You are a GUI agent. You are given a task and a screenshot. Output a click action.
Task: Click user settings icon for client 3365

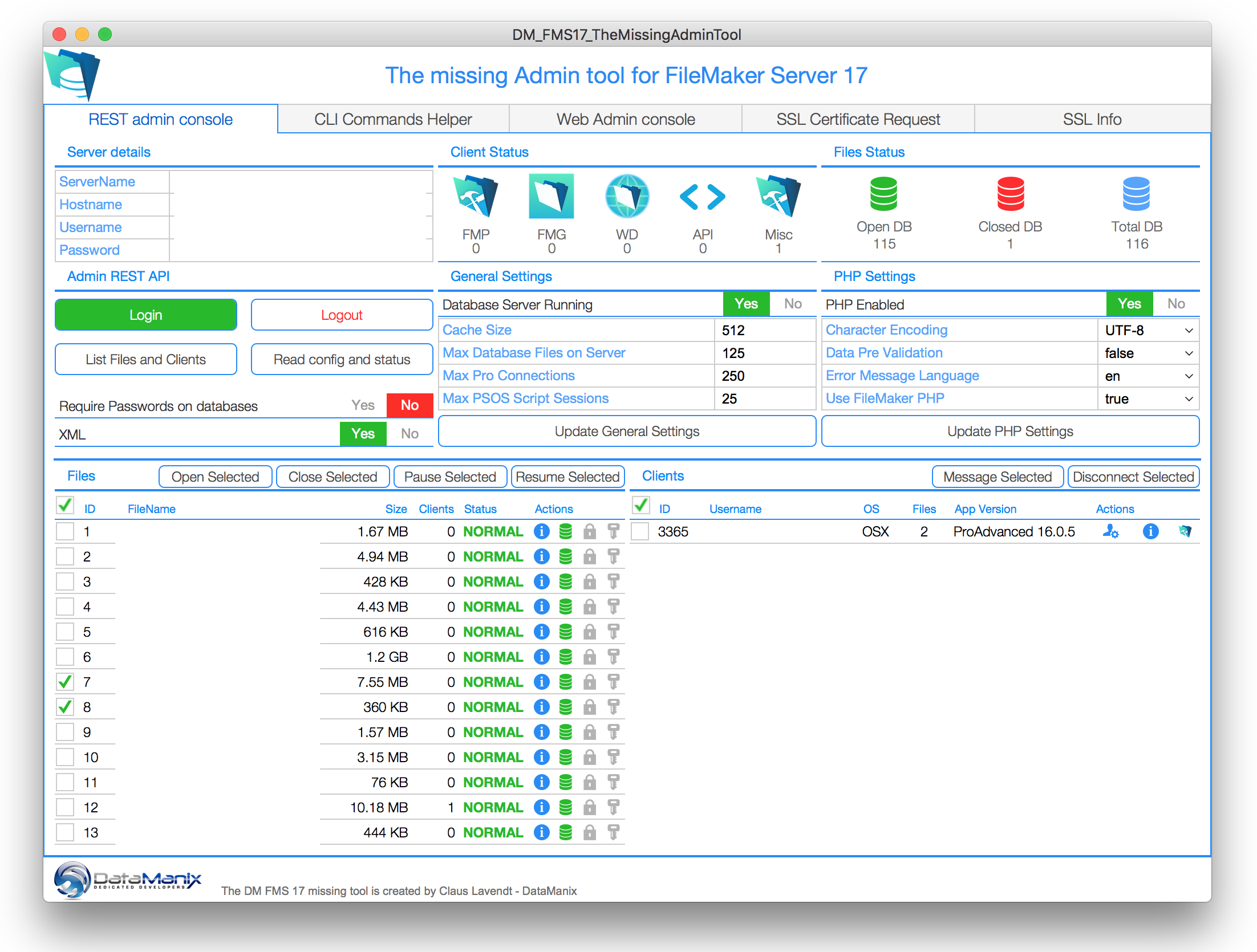pos(1110,531)
